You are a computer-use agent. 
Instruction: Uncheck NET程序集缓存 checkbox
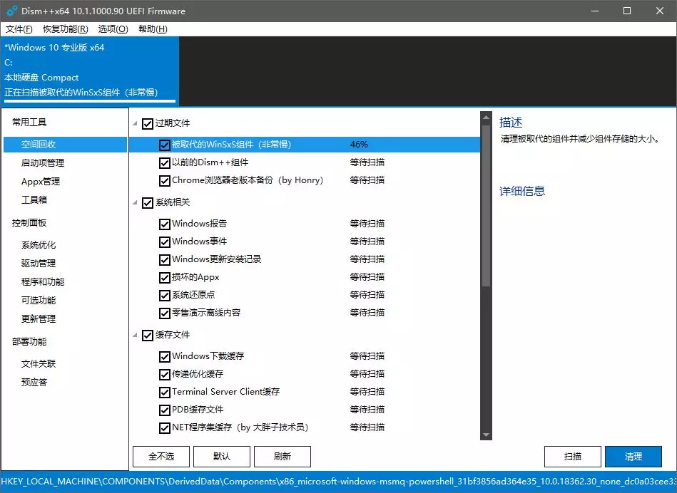pos(164,428)
